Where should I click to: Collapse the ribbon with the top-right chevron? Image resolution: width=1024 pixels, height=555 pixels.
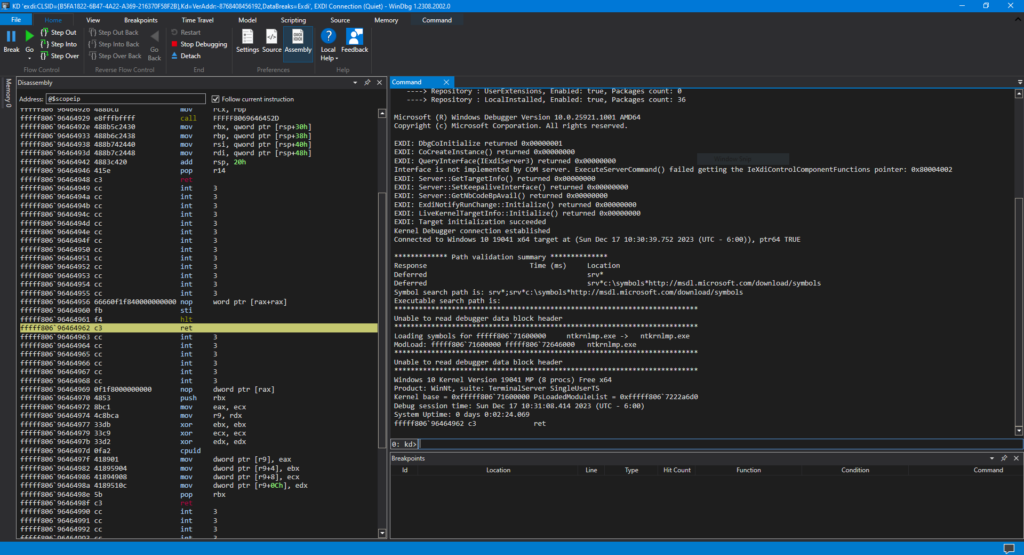[x=1017, y=20]
